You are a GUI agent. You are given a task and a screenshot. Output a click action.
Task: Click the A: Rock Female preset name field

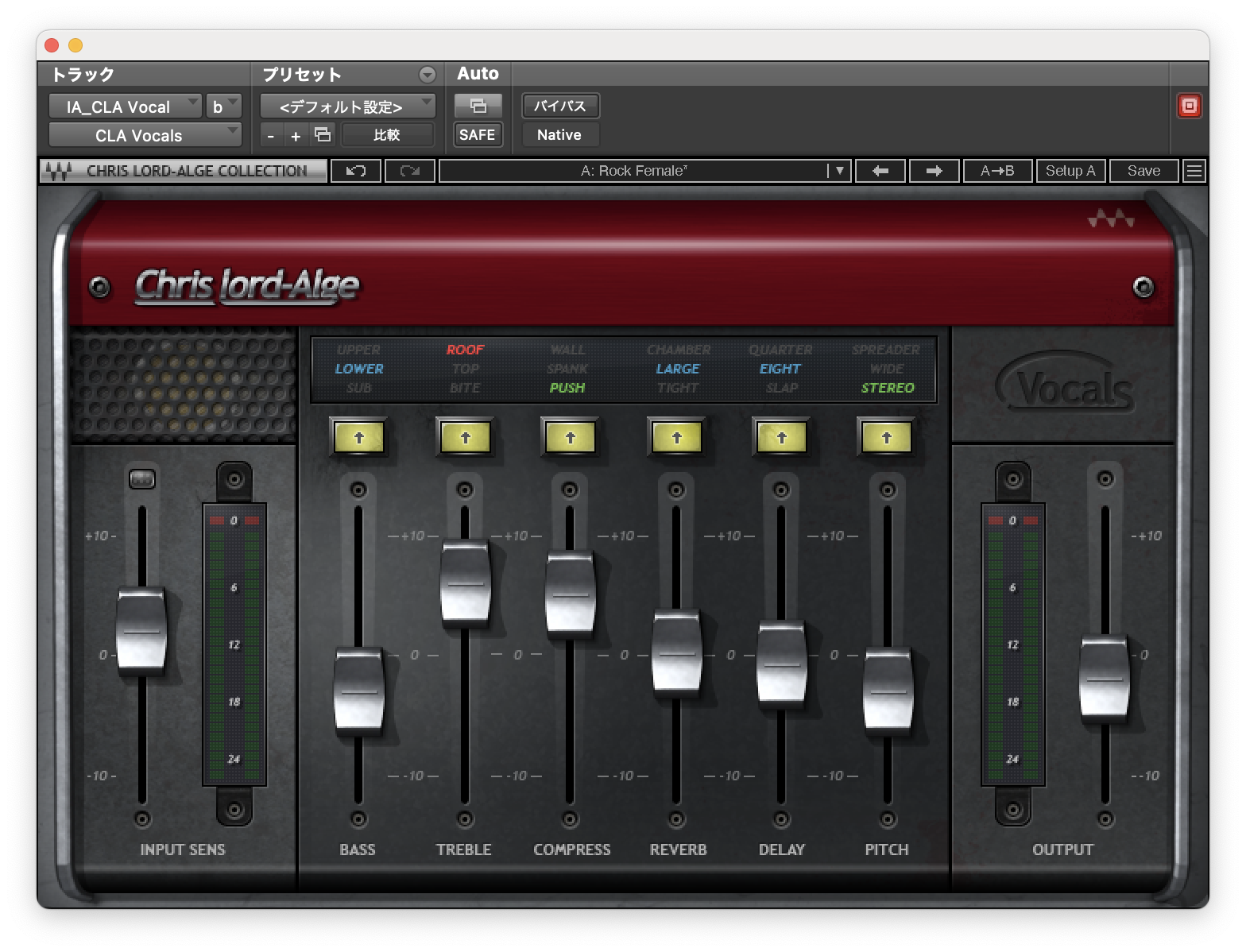click(x=633, y=171)
